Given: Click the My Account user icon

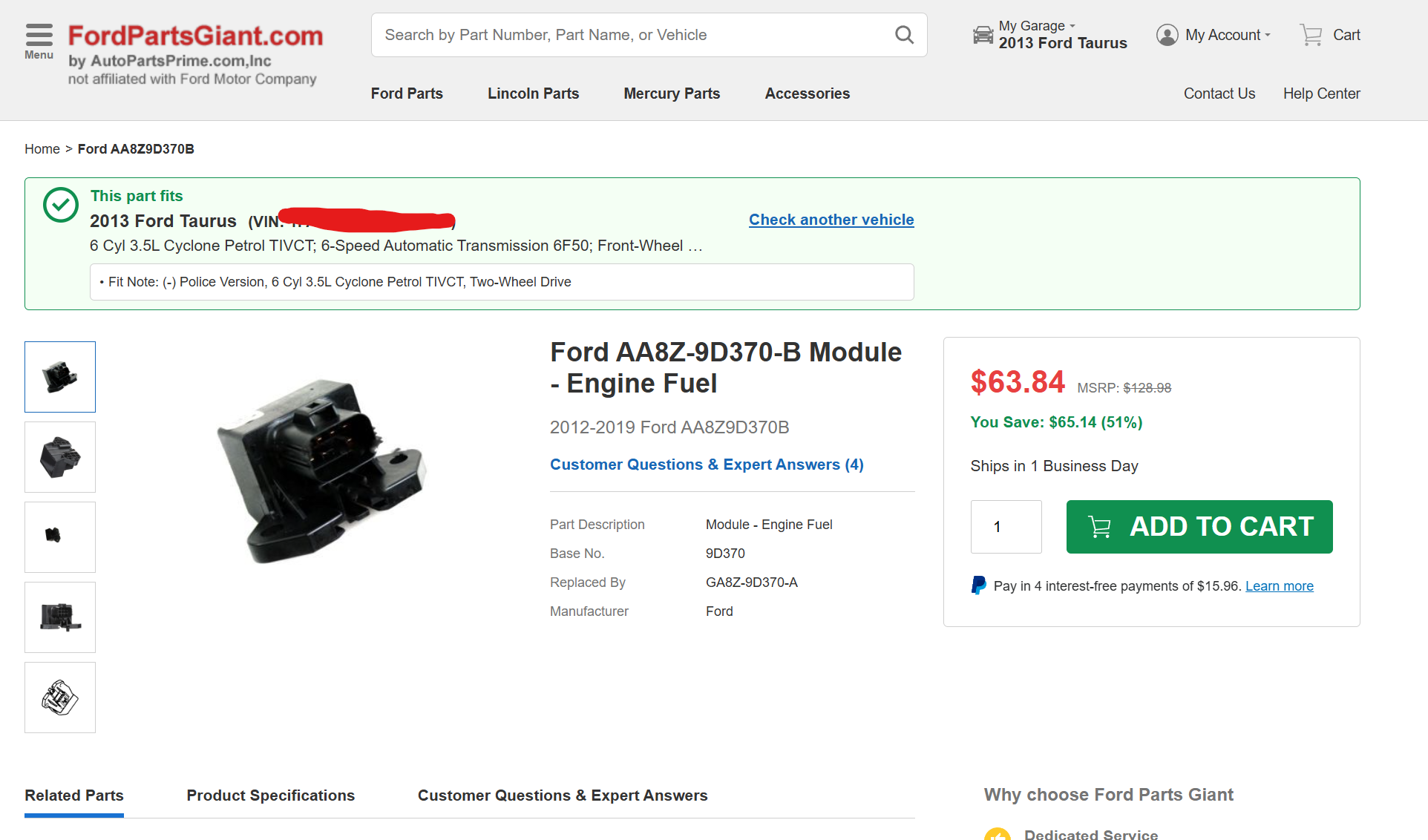Looking at the screenshot, I should coord(1167,35).
